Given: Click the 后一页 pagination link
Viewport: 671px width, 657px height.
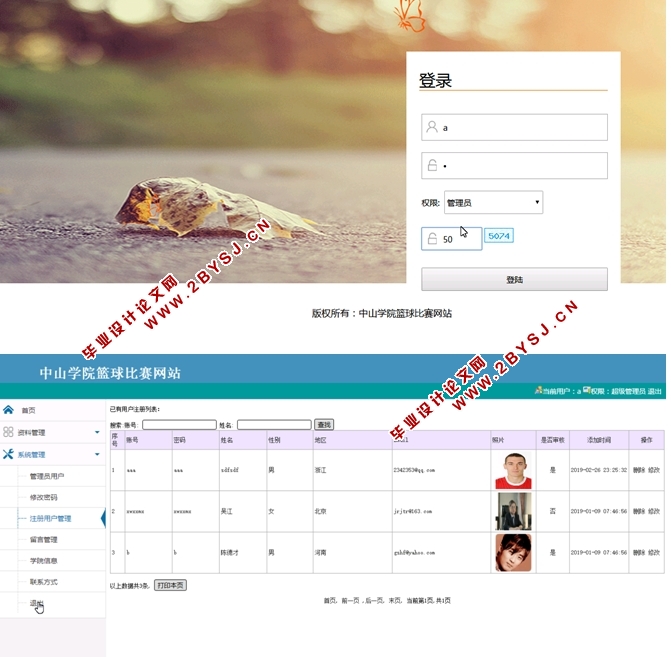Looking at the screenshot, I should click(x=375, y=601).
